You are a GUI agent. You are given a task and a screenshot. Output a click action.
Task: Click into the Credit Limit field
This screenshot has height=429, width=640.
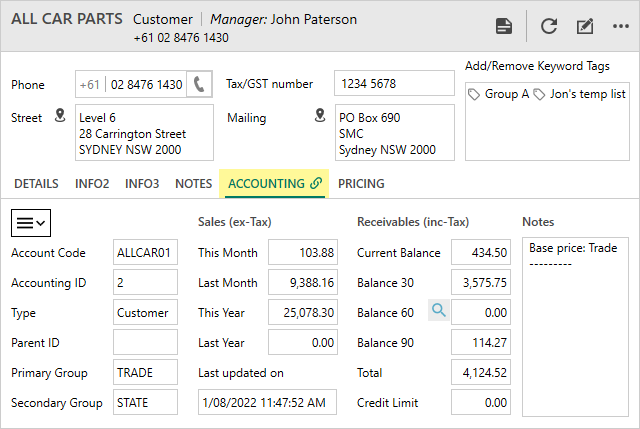point(481,403)
